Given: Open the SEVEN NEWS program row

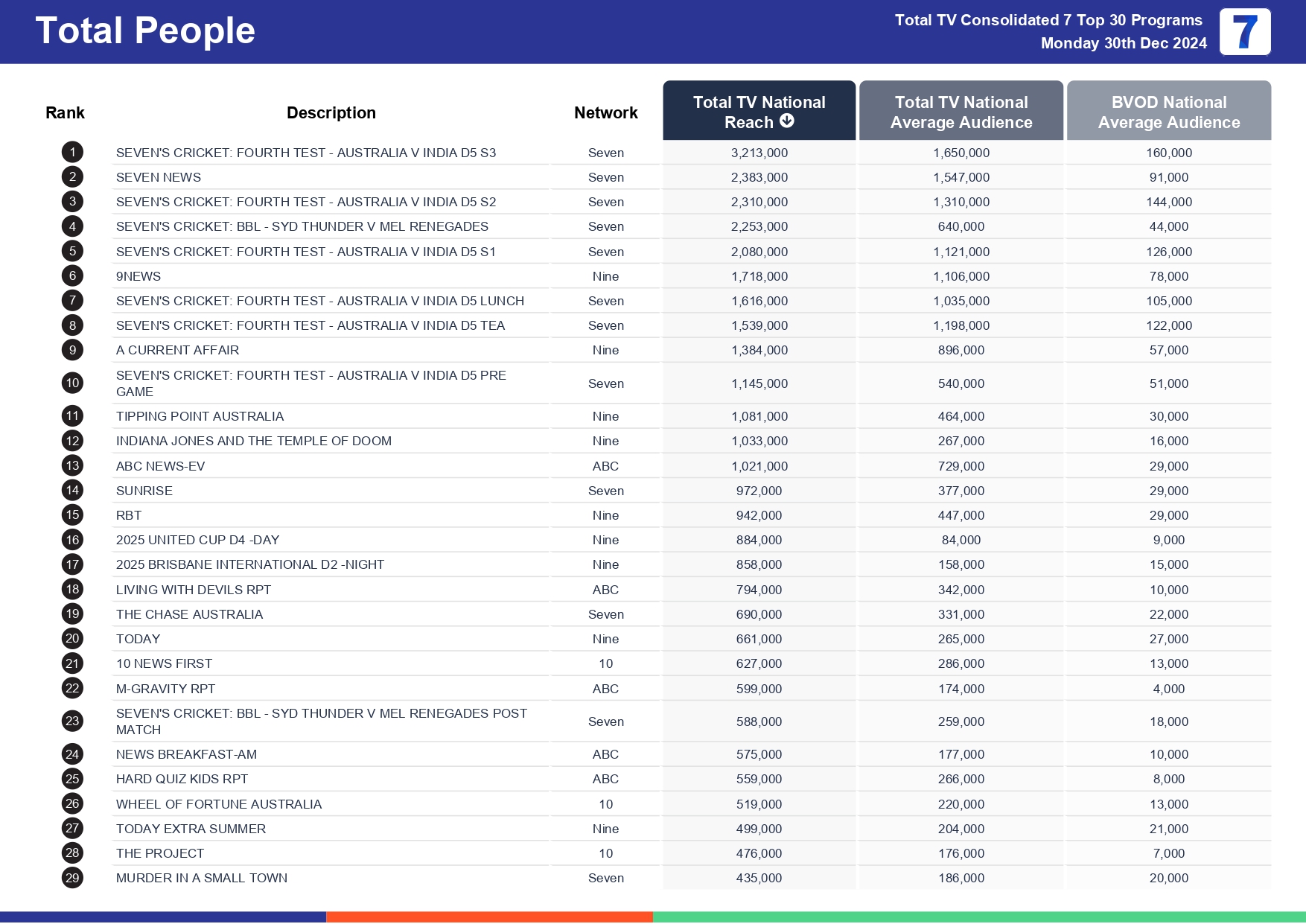Looking at the screenshot, I should click(159, 177).
